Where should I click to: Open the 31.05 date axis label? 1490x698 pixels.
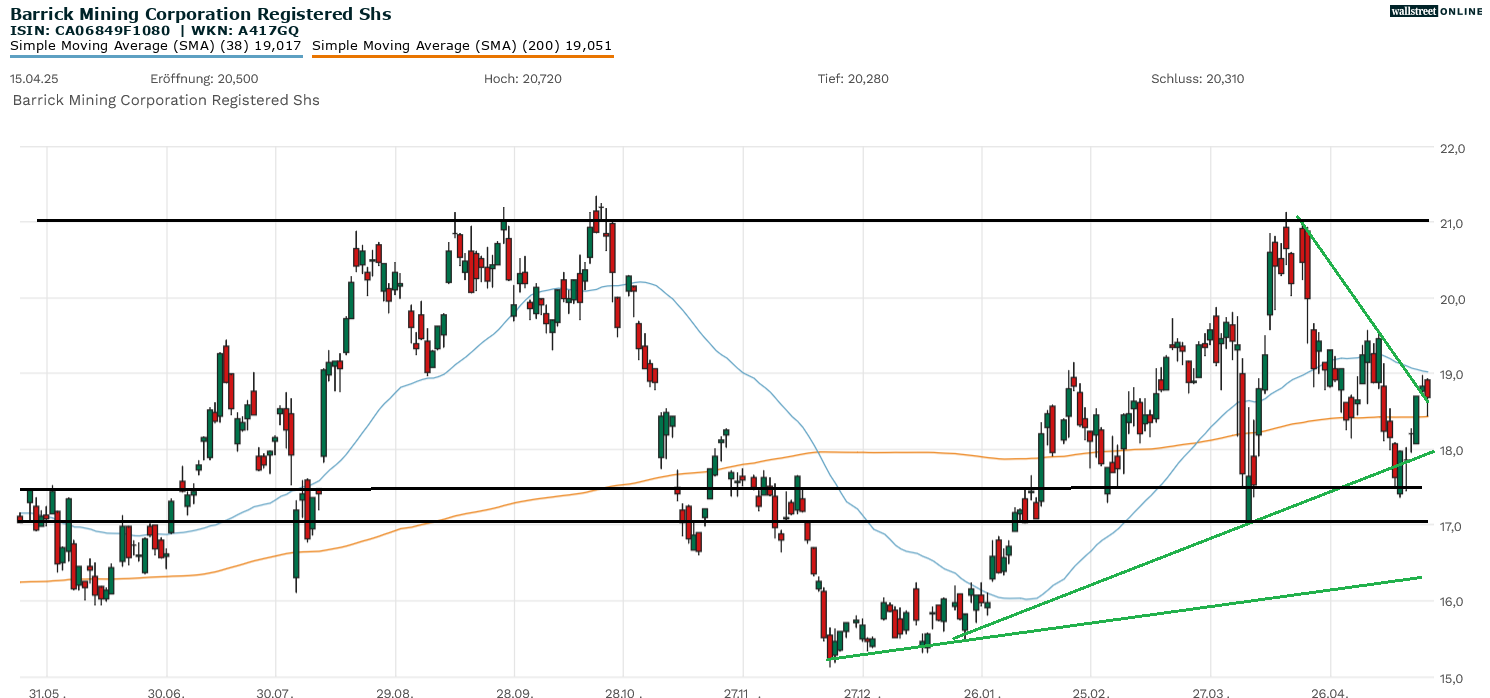[x=46, y=690]
